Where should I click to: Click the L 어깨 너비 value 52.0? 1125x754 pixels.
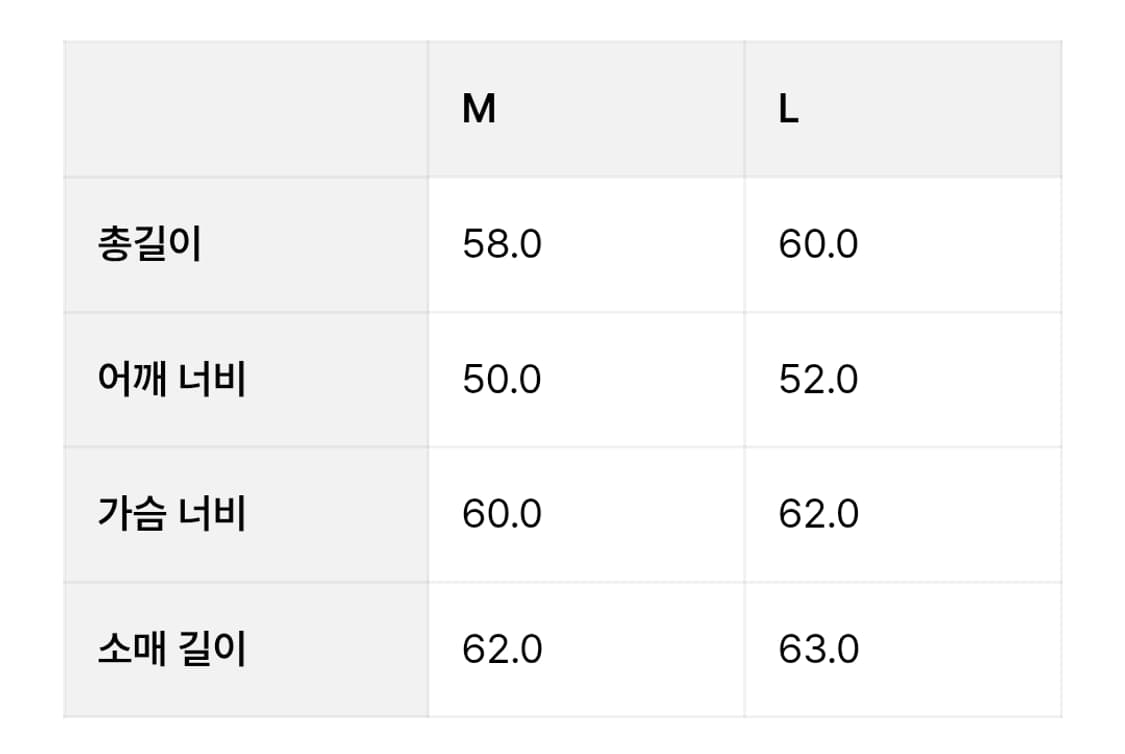point(818,380)
